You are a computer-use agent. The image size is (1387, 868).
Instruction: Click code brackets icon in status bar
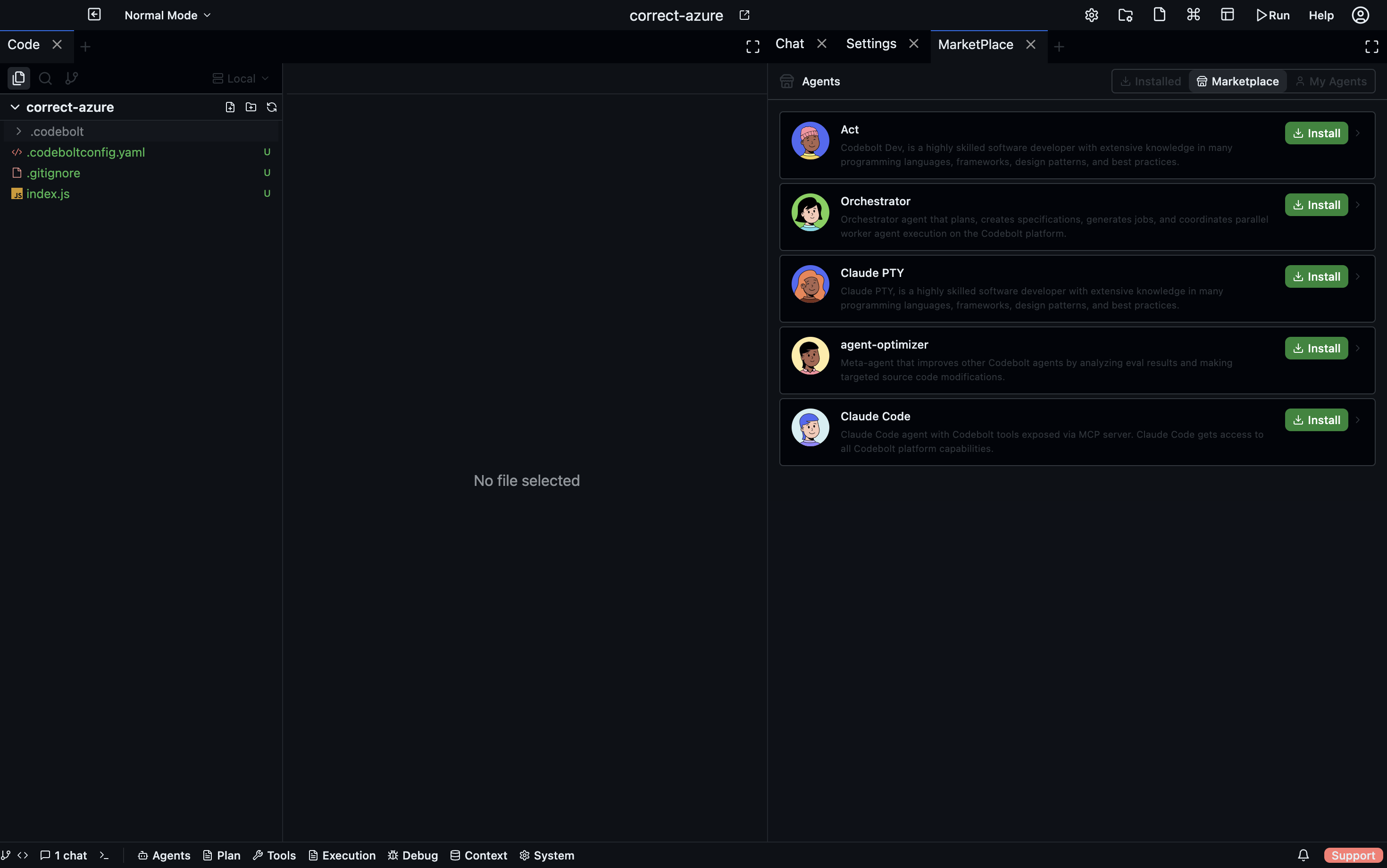(23, 855)
